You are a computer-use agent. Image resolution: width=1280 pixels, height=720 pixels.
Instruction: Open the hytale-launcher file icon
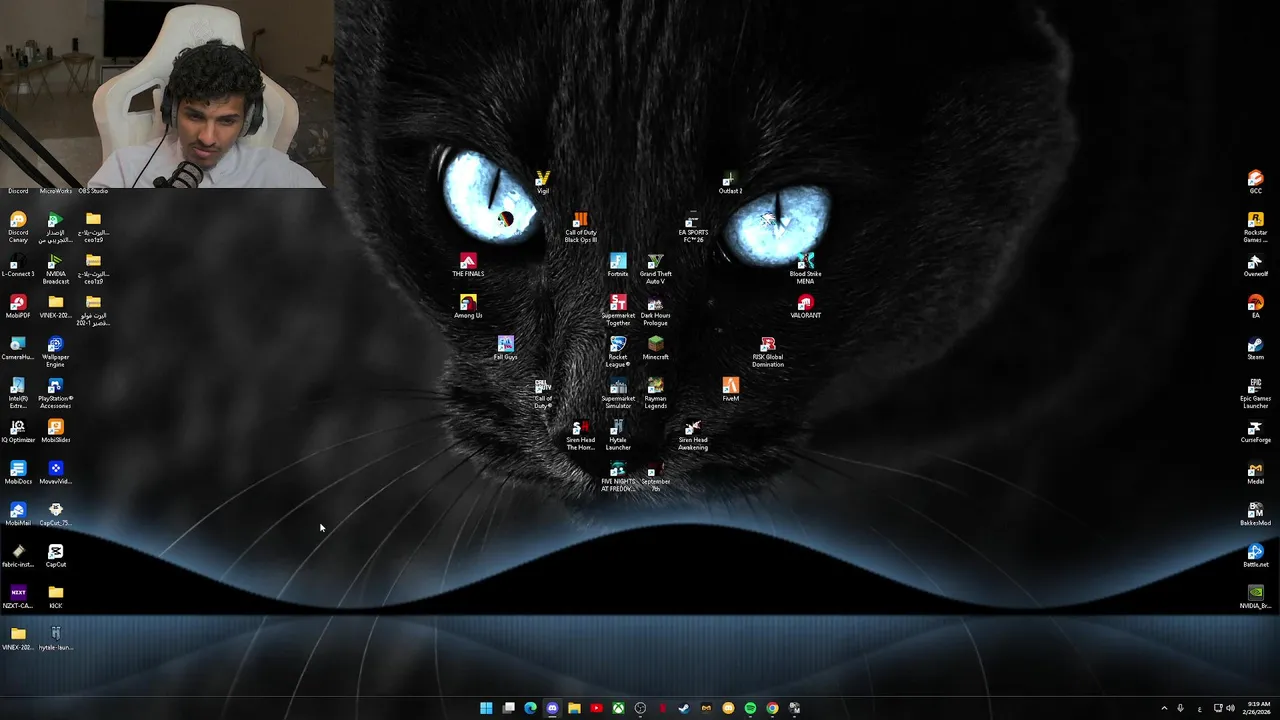pos(56,639)
